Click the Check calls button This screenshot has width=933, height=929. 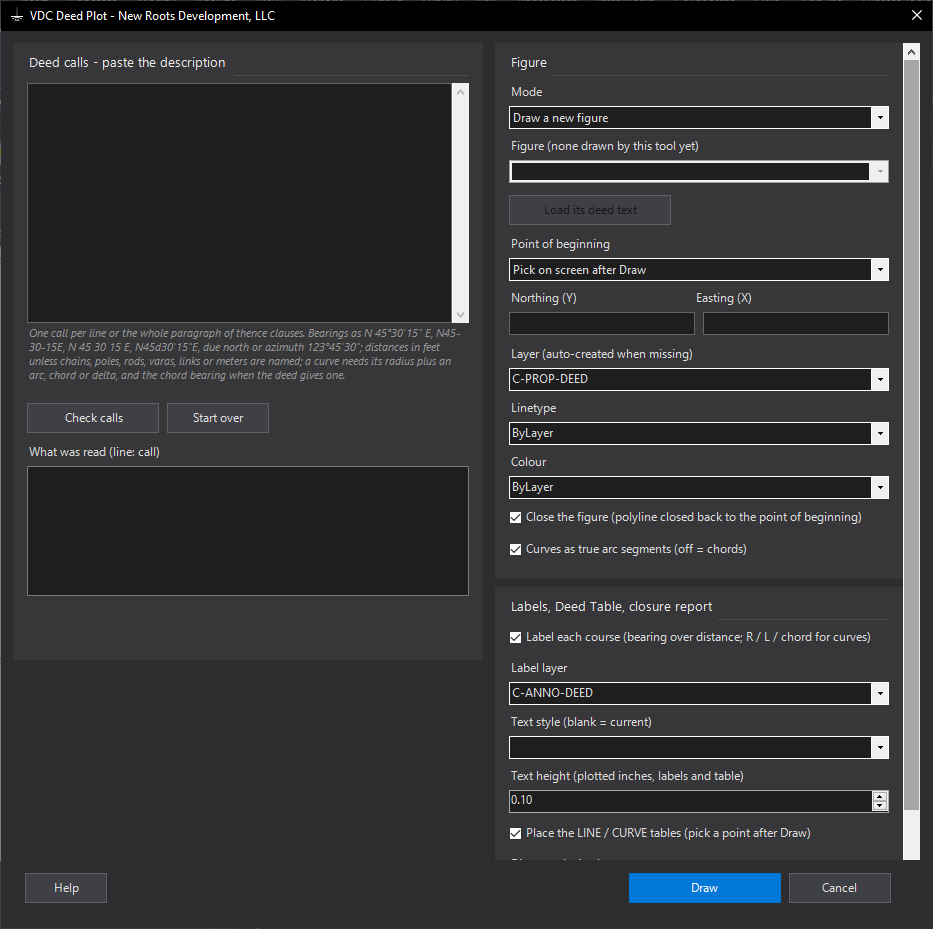pos(93,418)
